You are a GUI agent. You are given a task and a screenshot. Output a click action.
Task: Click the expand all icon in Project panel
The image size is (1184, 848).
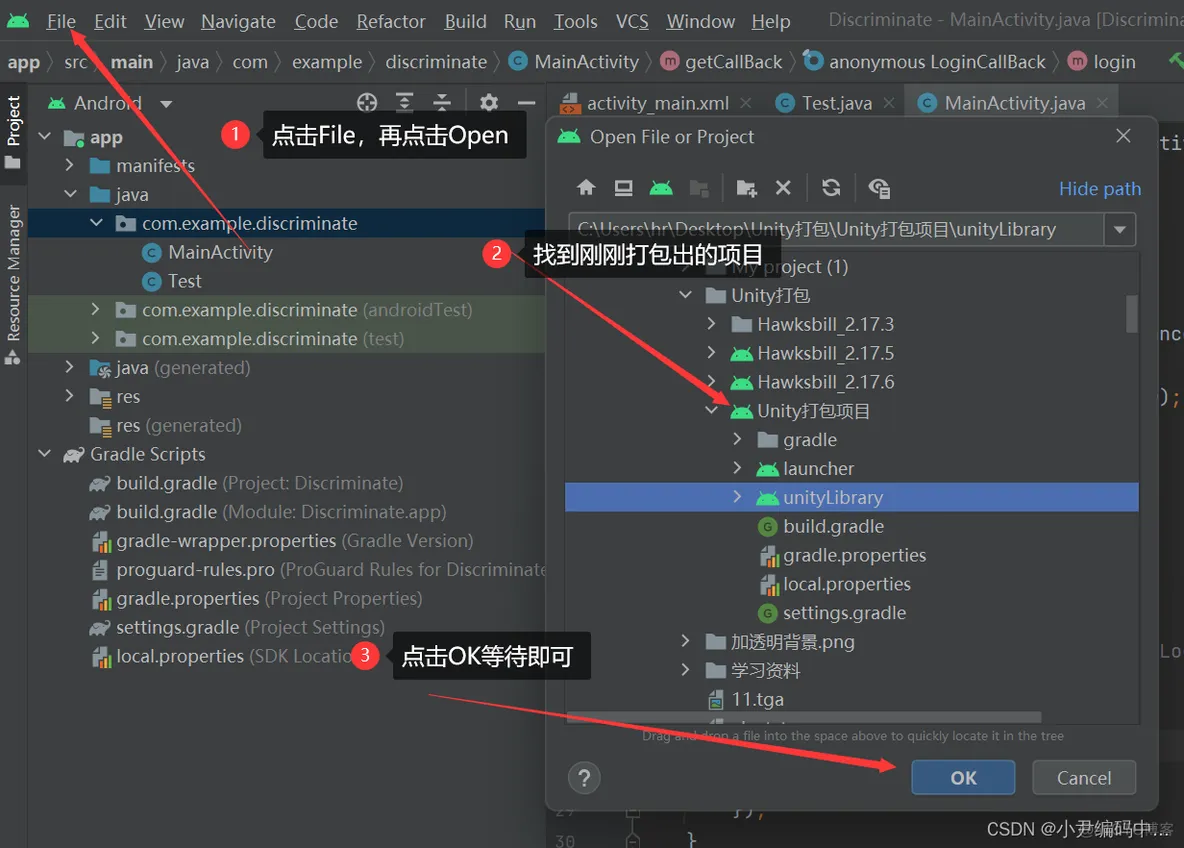pyautogui.click(x=405, y=103)
